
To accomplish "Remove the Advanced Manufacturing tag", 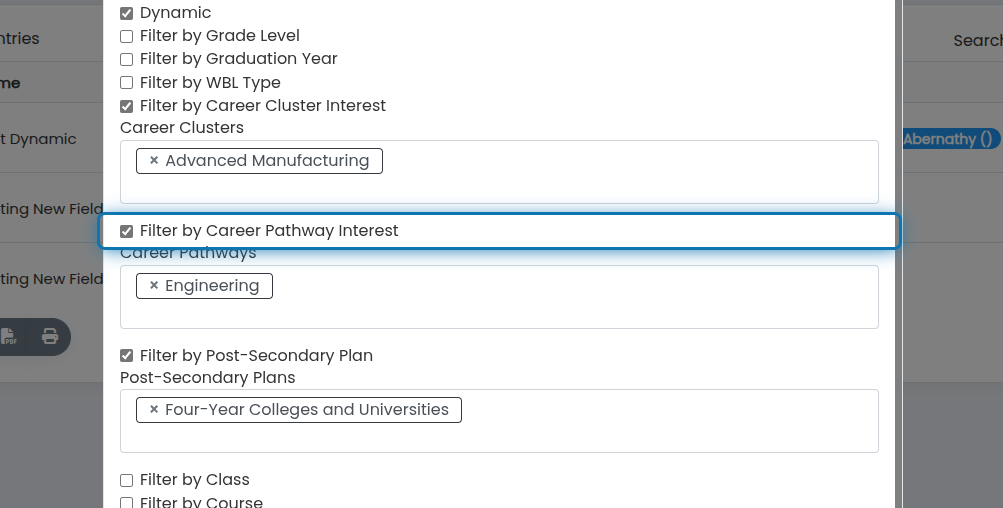I will [154, 161].
